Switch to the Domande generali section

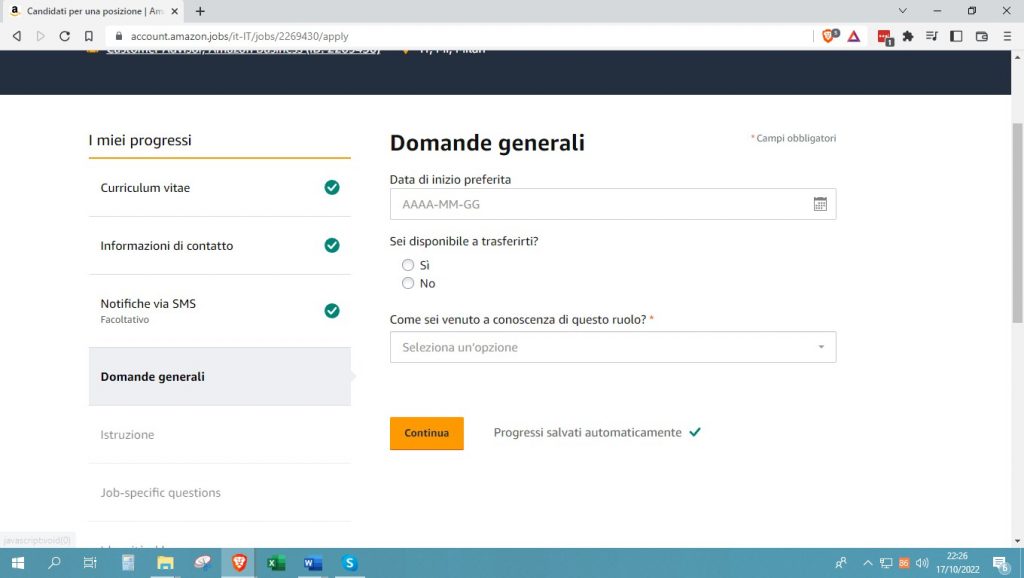pyautogui.click(x=152, y=377)
